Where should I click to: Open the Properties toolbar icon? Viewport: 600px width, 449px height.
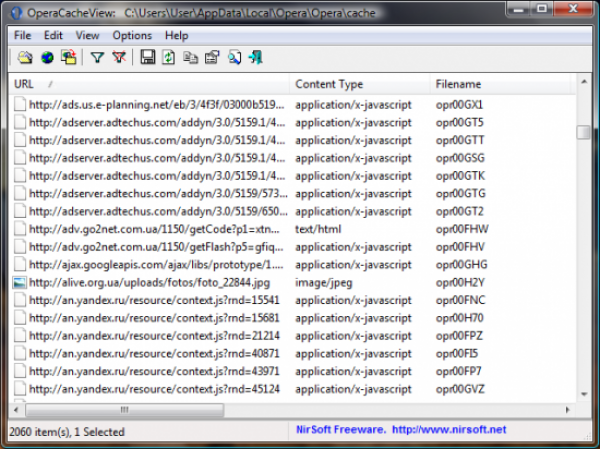pyautogui.click(x=212, y=57)
